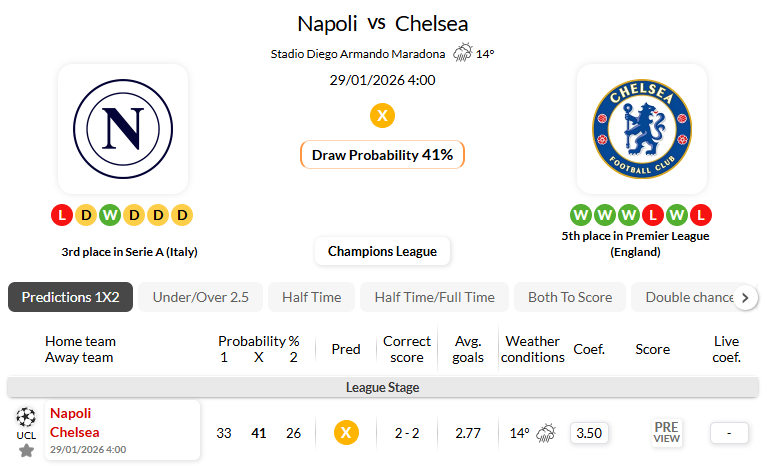Select the Both To Score tab
This screenshot has width=767, height=466.
(570, 297)
